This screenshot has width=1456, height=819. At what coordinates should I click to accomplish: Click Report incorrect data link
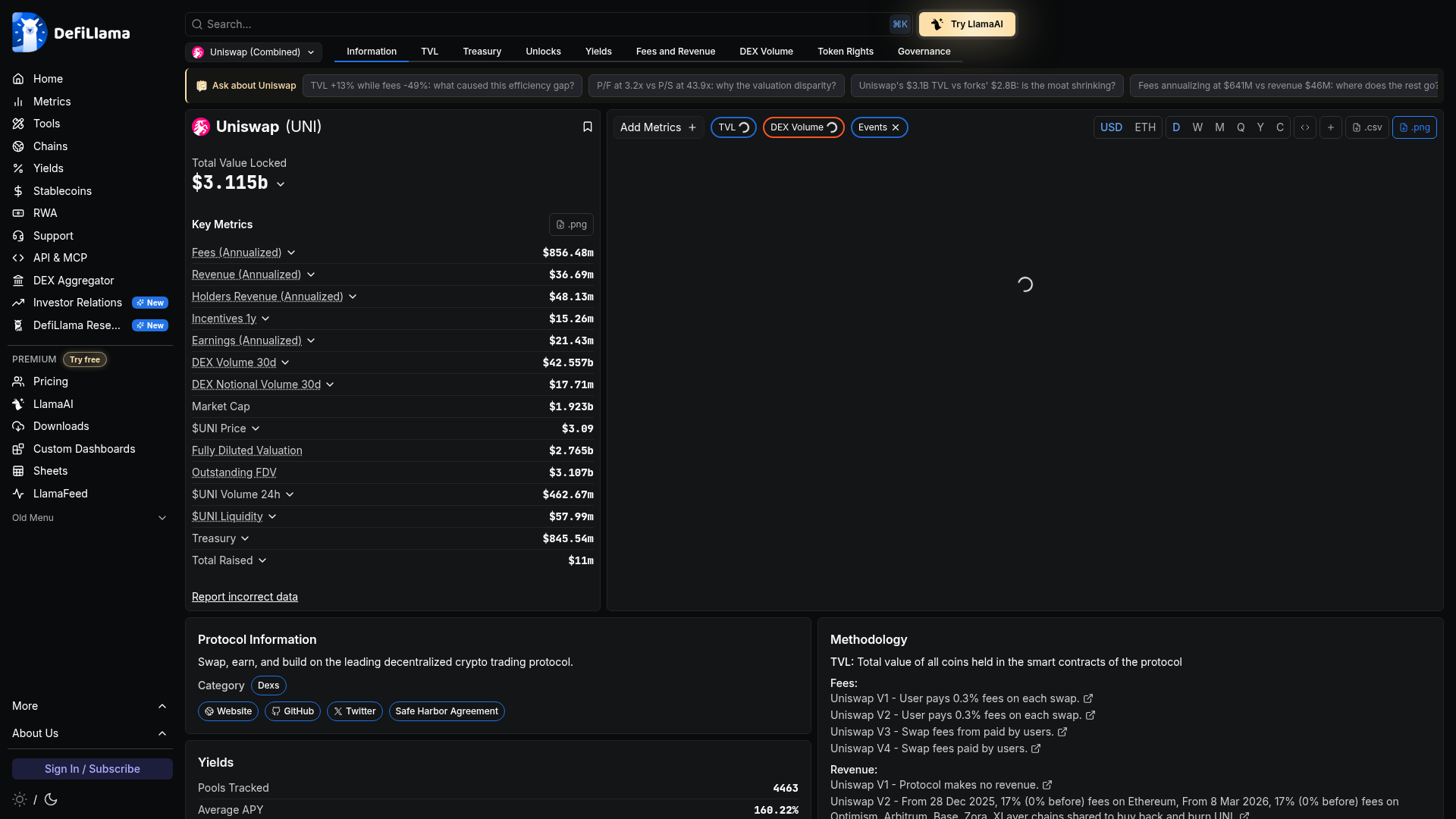(245, 597)
